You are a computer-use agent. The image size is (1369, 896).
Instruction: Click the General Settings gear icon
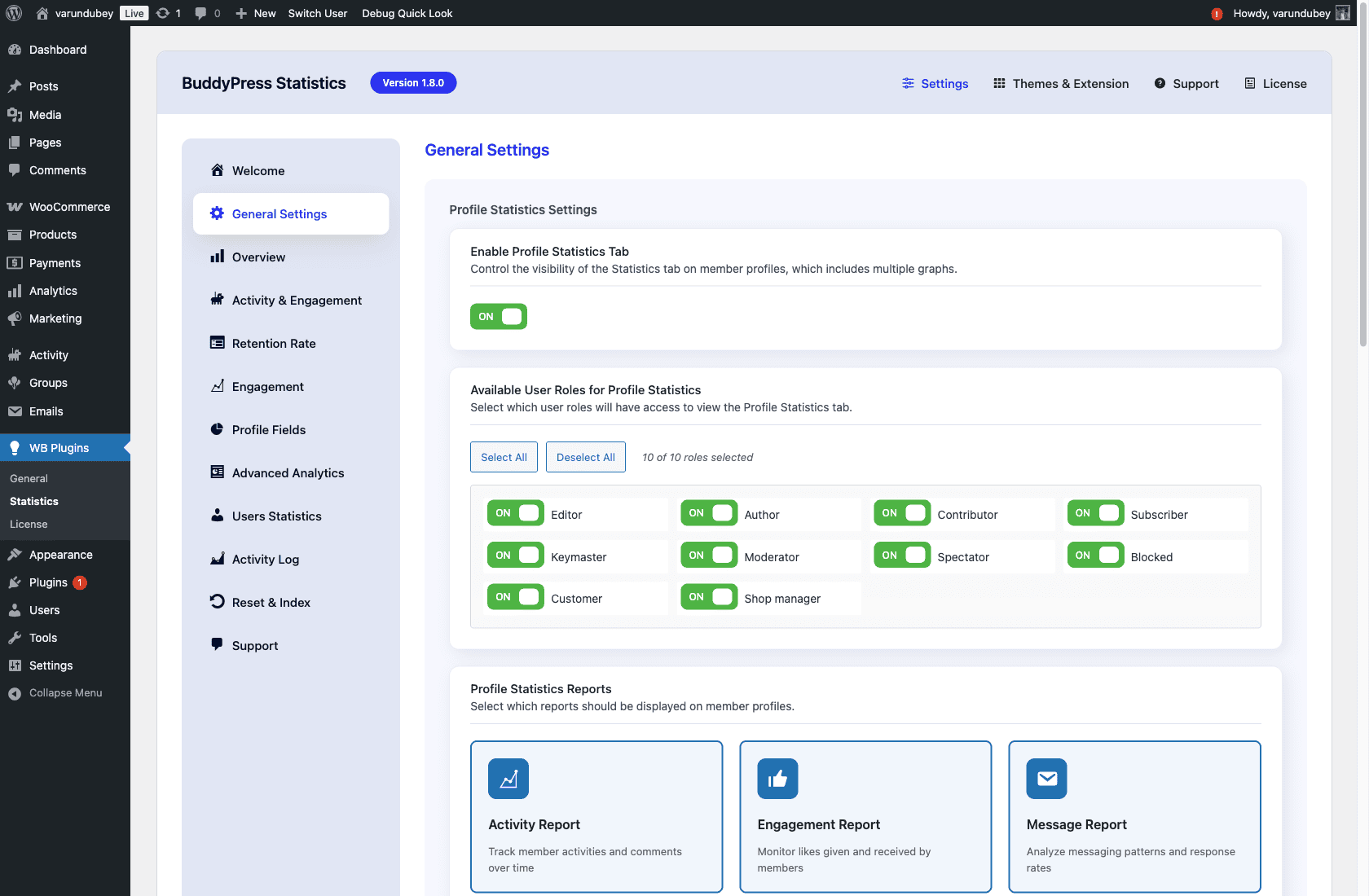point(217,213)
